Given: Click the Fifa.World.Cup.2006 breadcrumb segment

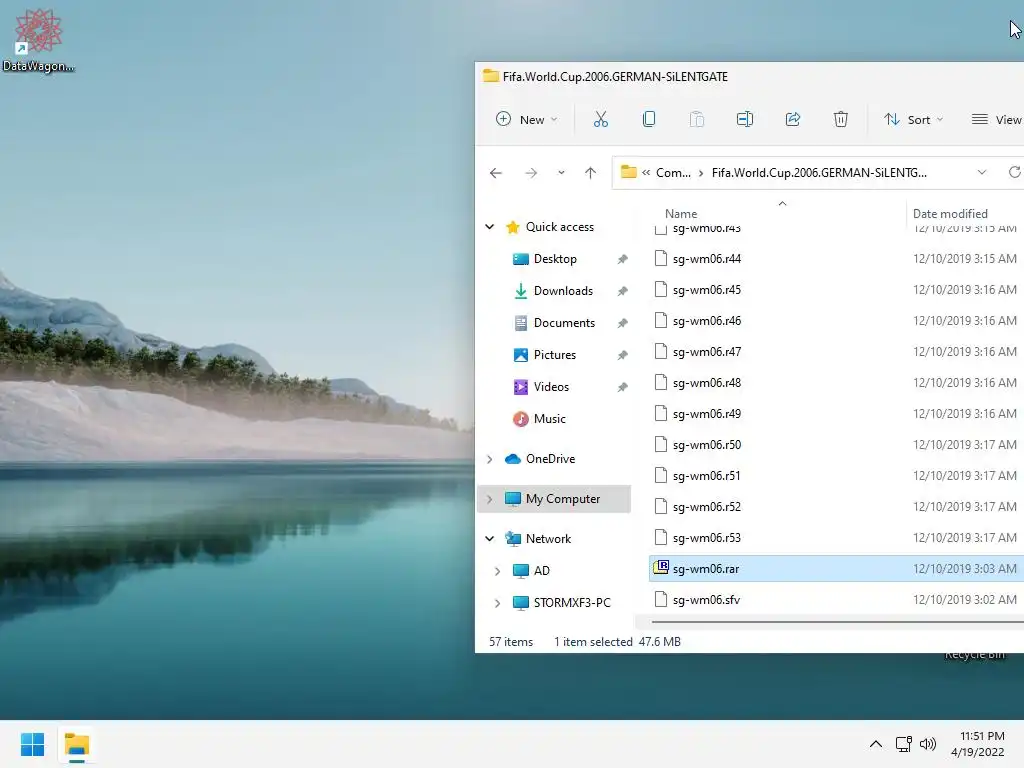Looking at the screenshot, I should (819, 173).
